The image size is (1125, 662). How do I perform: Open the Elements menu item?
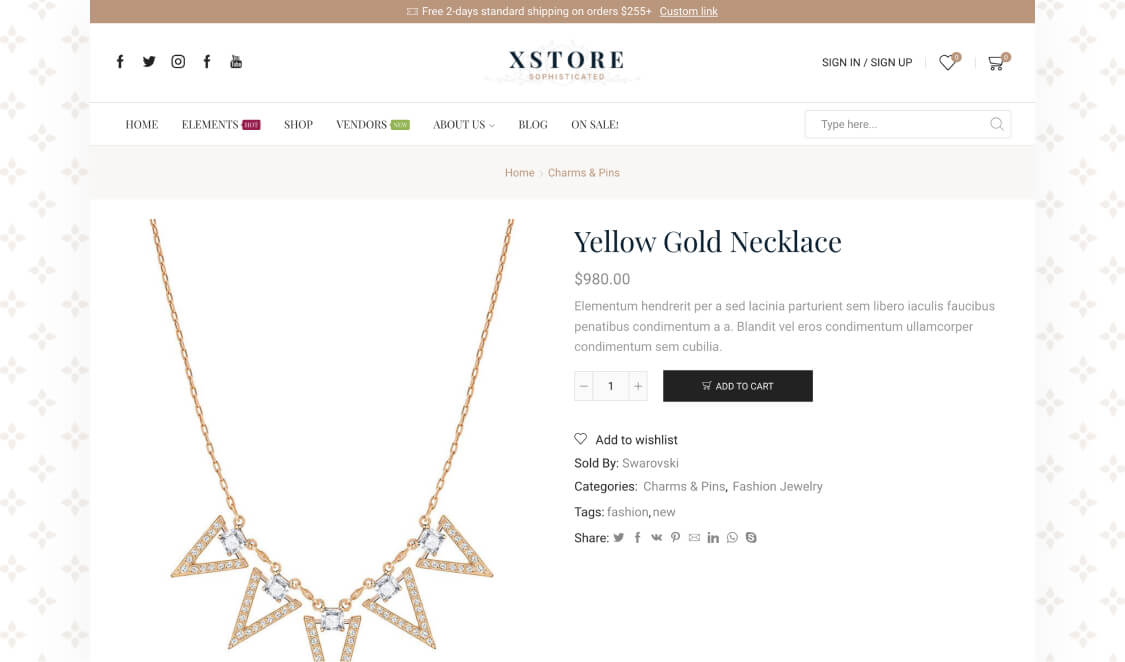point(210,125)
